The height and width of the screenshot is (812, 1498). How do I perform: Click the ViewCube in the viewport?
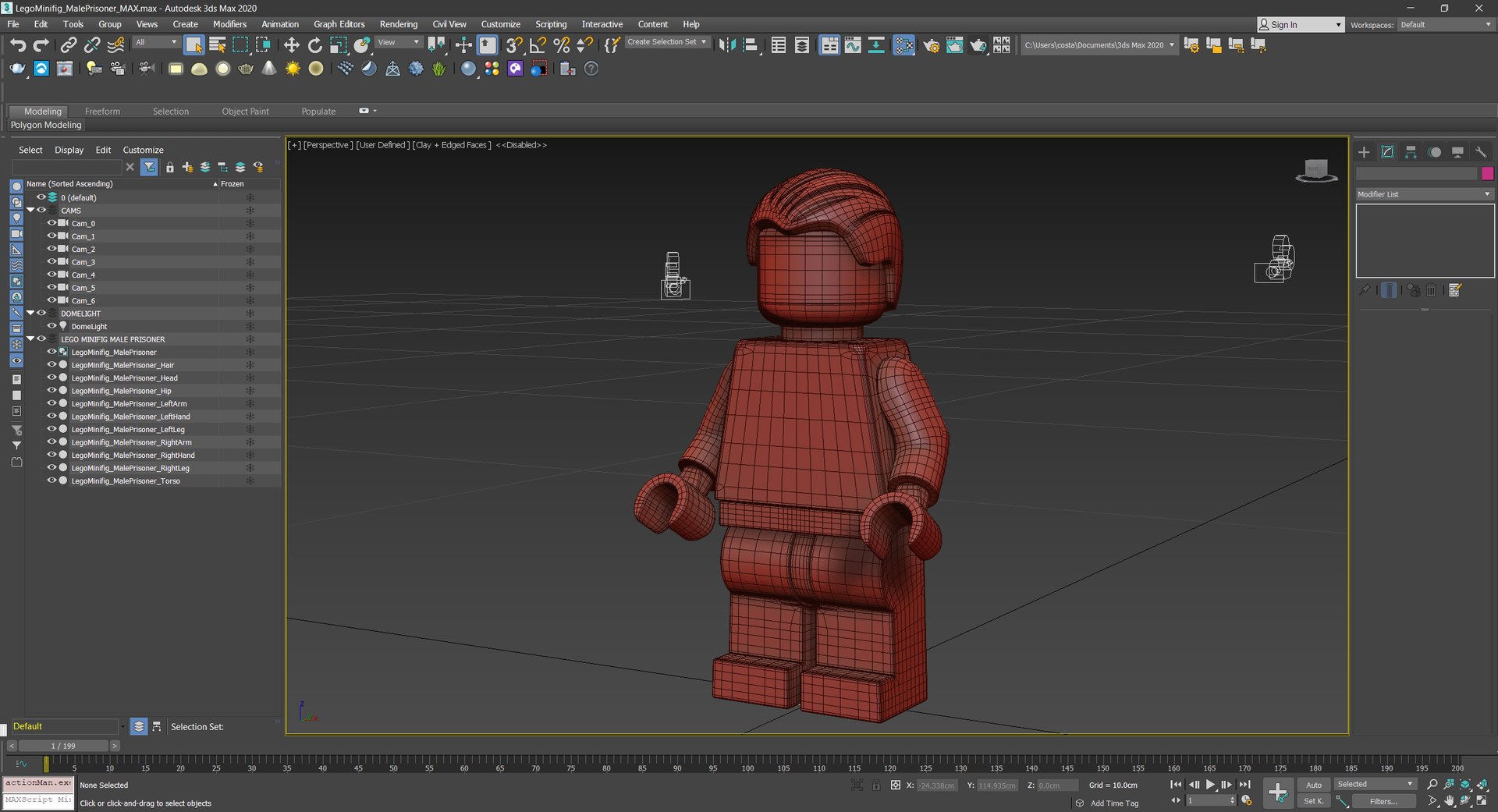pyautogui.click(x=1316, y=170)
